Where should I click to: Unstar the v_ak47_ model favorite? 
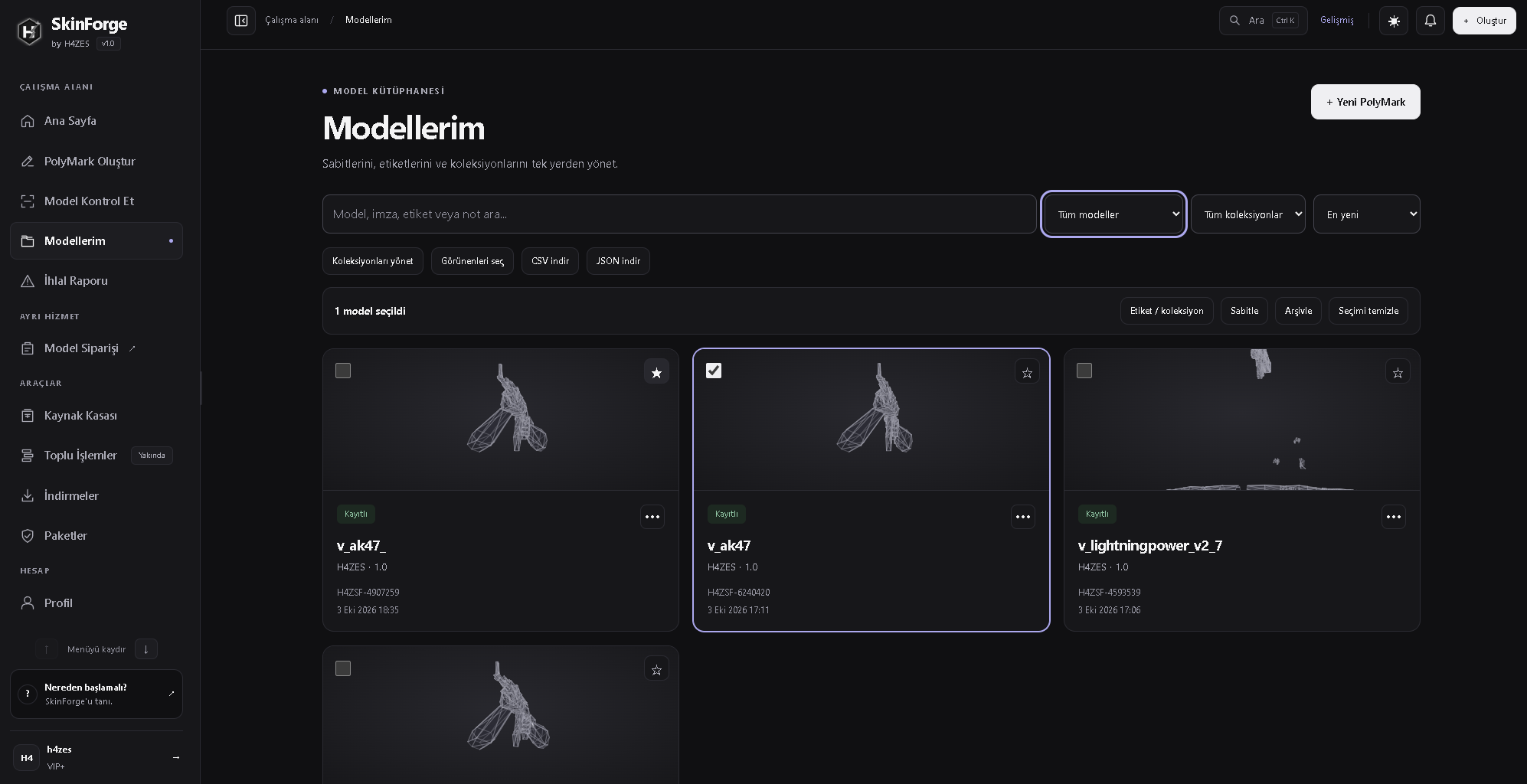click(x=656, y=372)
